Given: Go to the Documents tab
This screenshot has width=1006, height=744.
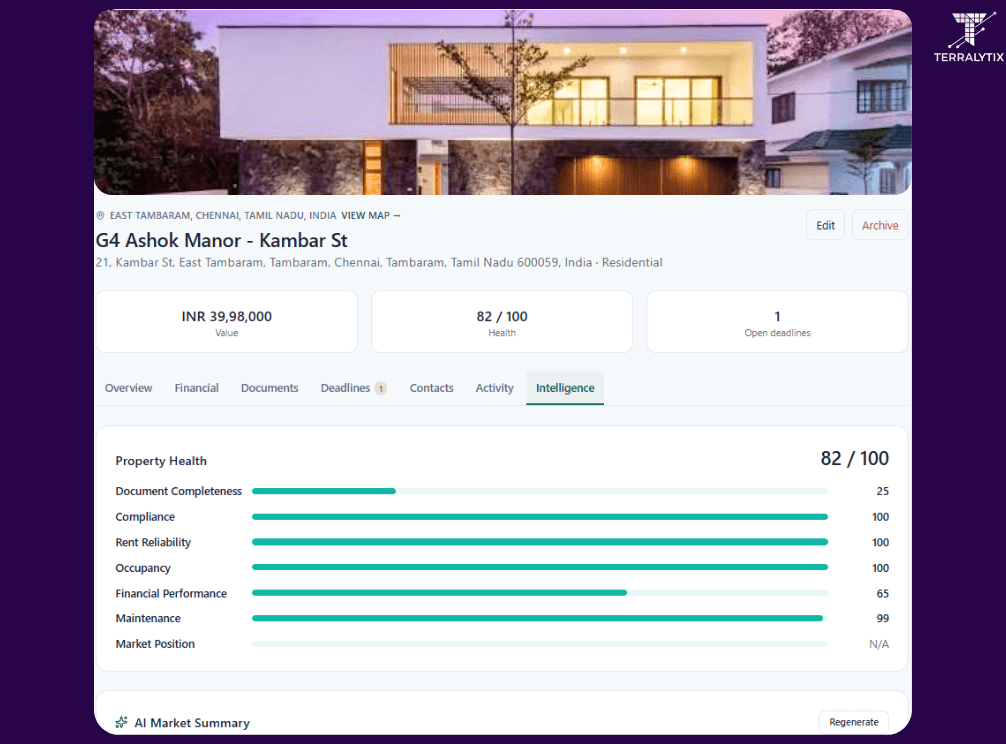Looking at the screenshot, I should click(x=269, y=388).
